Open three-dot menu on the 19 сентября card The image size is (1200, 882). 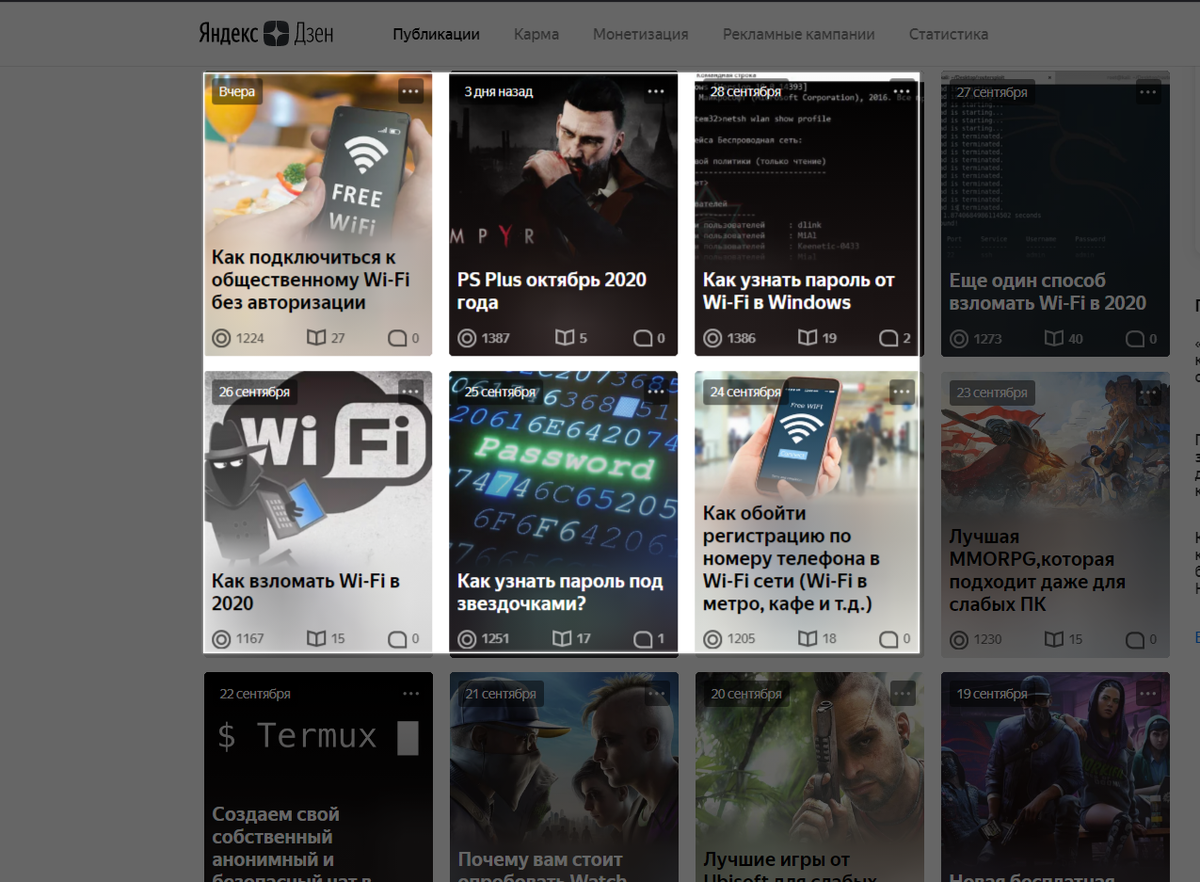click(x=1148, y=693)
